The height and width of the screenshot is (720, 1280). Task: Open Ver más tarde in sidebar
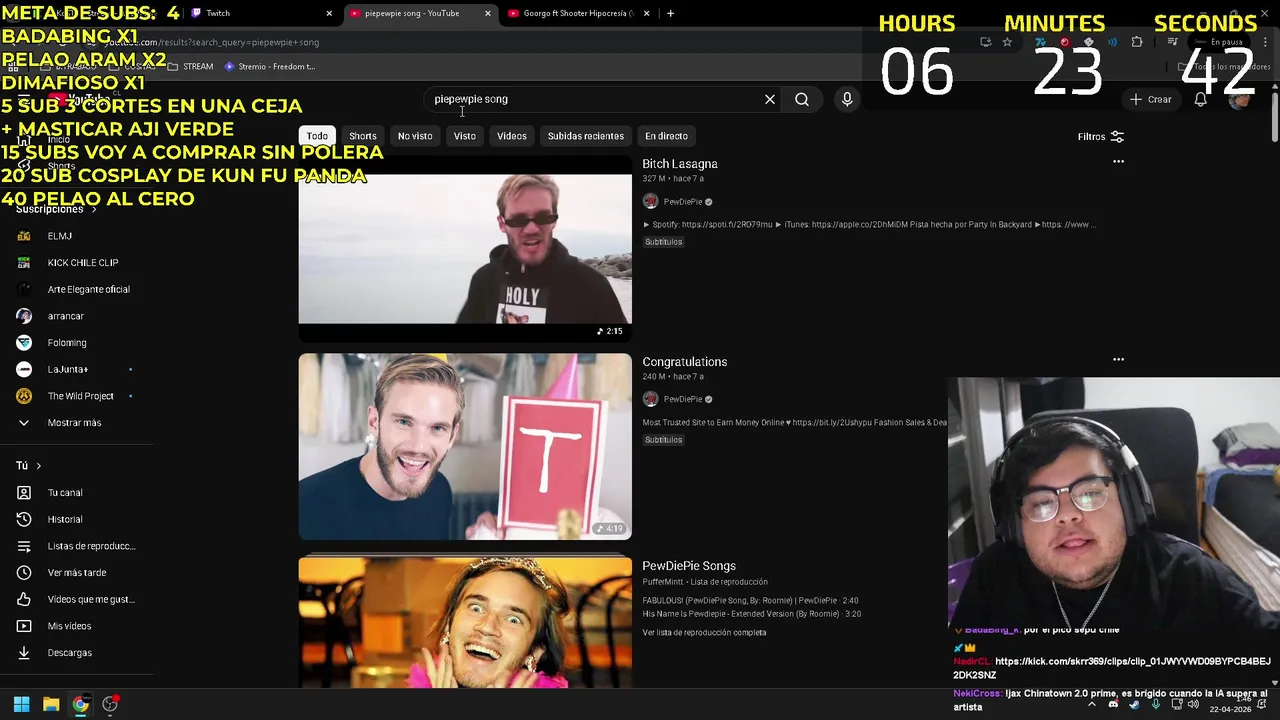point(78,573)
